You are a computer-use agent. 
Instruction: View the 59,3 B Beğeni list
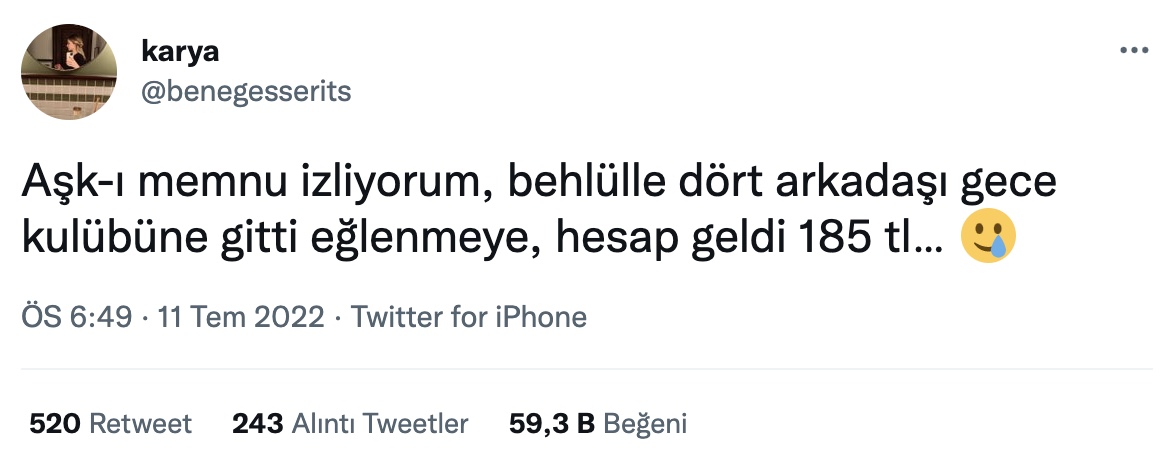598,424
